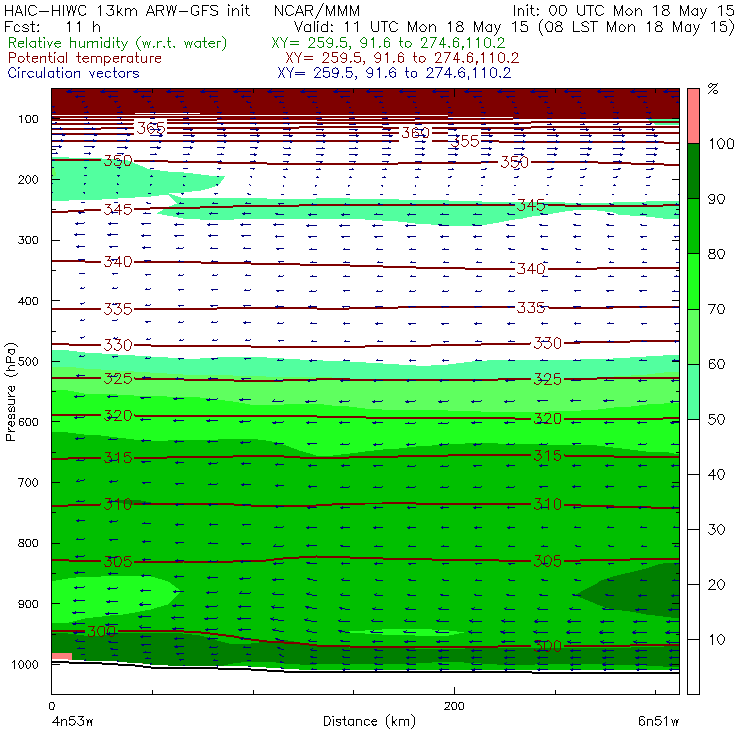Viewport: 740px width, 740px height.
Task: Click the '60' colorbar tick label
Action: 716,364
